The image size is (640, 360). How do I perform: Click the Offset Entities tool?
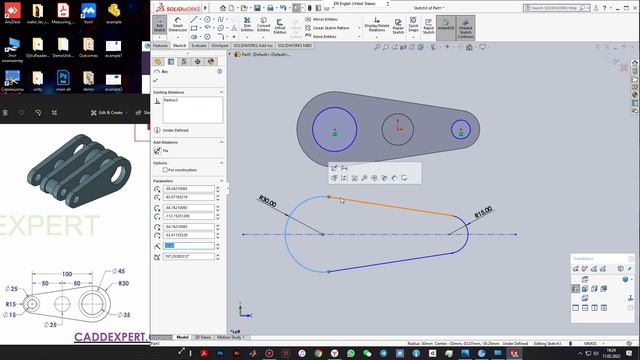[x=280, y=25]
